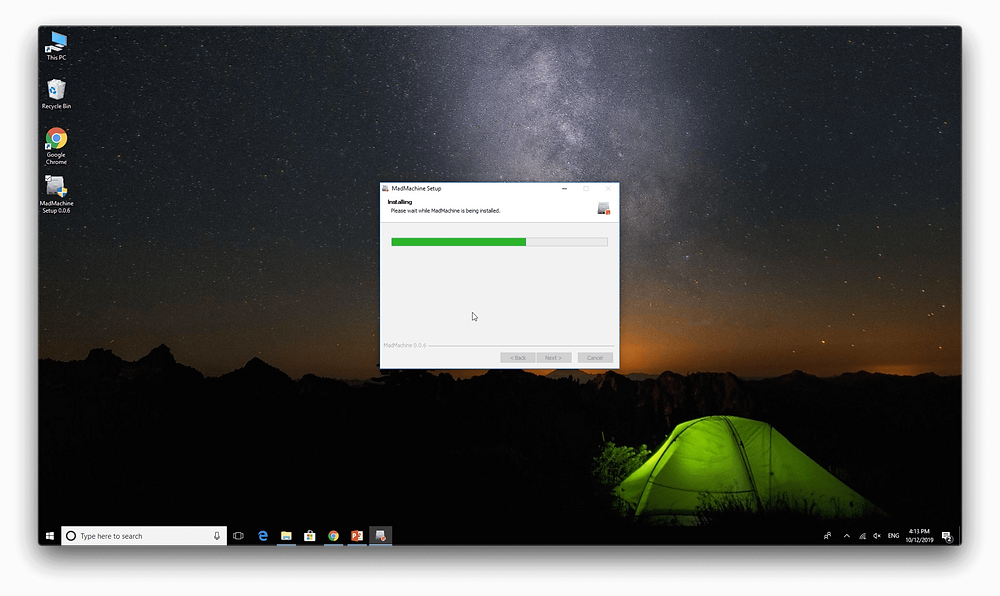Open the network status tray icon
Viewport: 1000px width, 596px height.
point(862,536)
